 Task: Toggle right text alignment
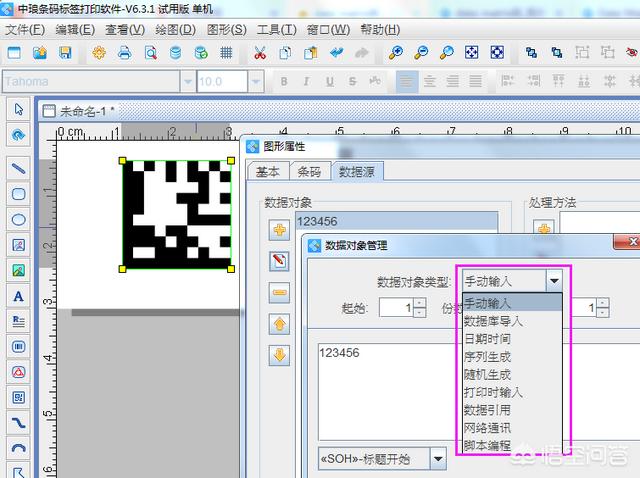[x=452, y=81]
